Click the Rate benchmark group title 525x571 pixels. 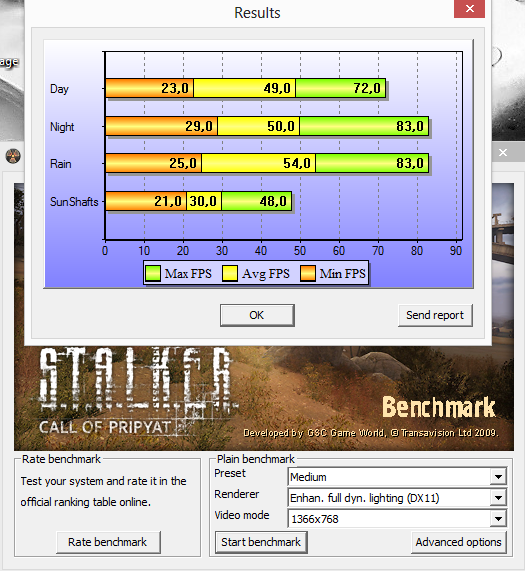(62, 459)
